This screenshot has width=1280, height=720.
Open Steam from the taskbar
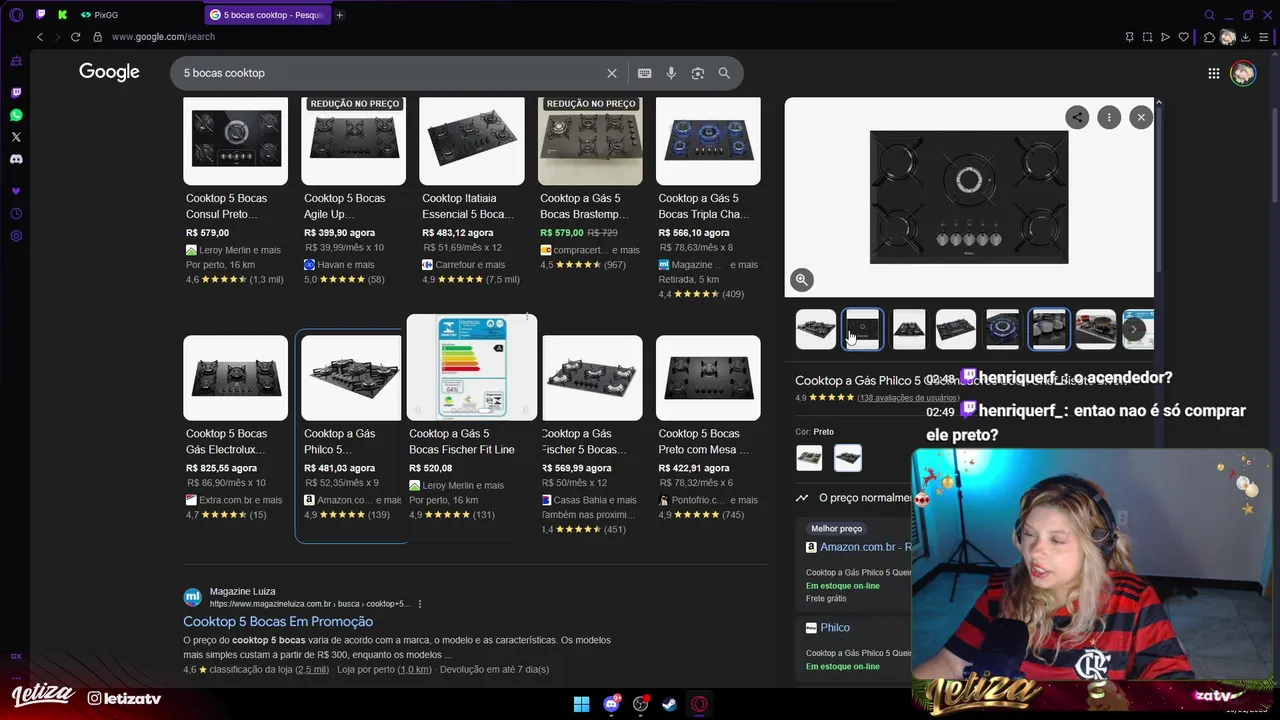[669, 704]
